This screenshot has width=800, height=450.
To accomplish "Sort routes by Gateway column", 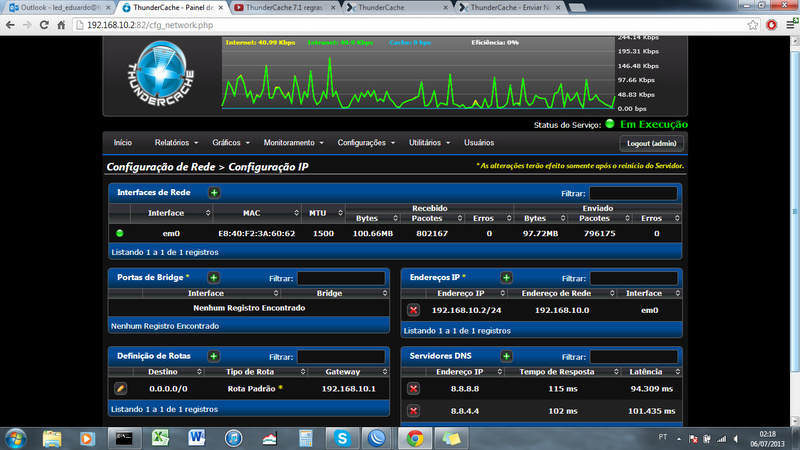I will click(x=349, y=372).
